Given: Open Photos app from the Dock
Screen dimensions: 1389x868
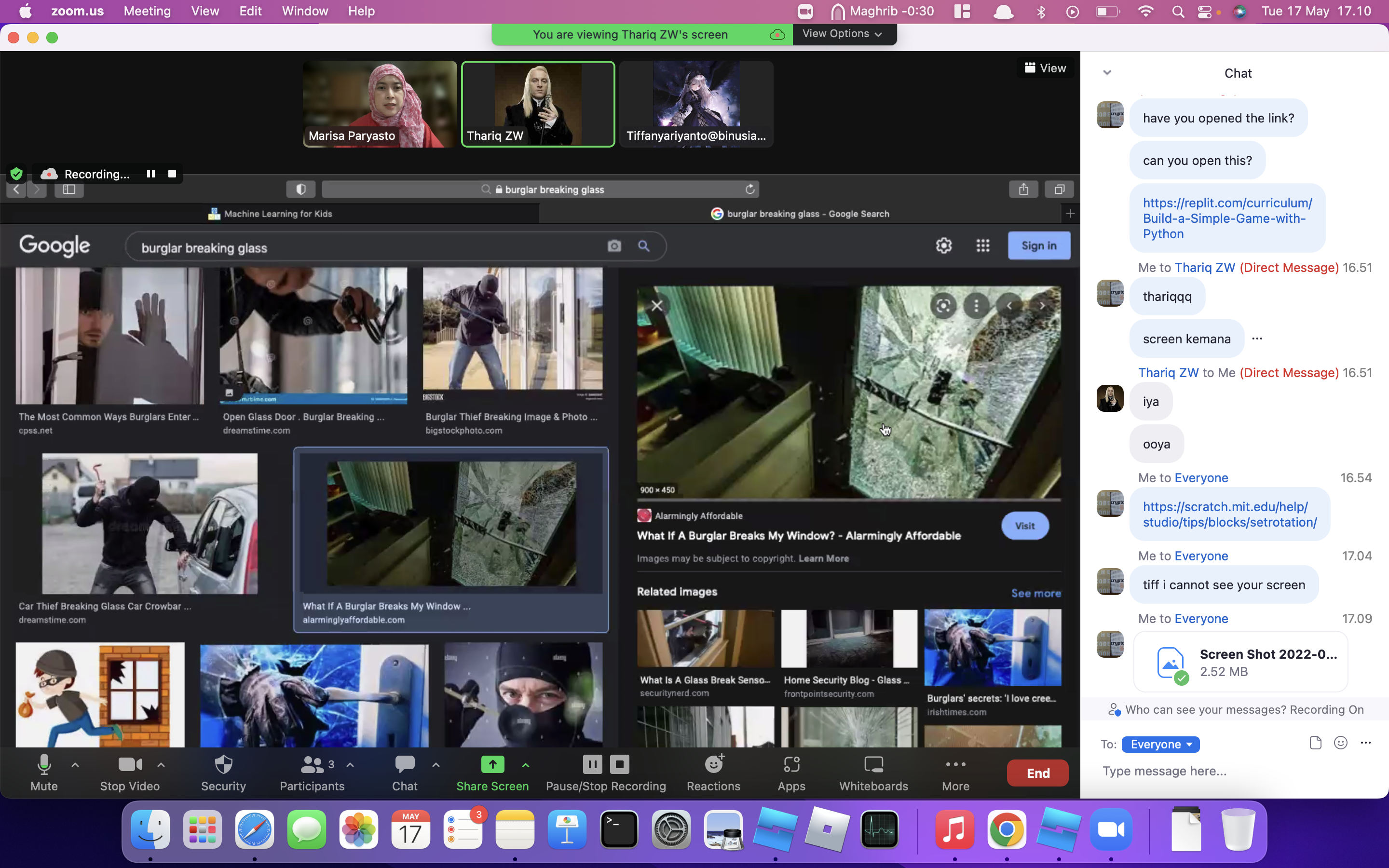Looking at the screenshot, I should click(358, 829).
